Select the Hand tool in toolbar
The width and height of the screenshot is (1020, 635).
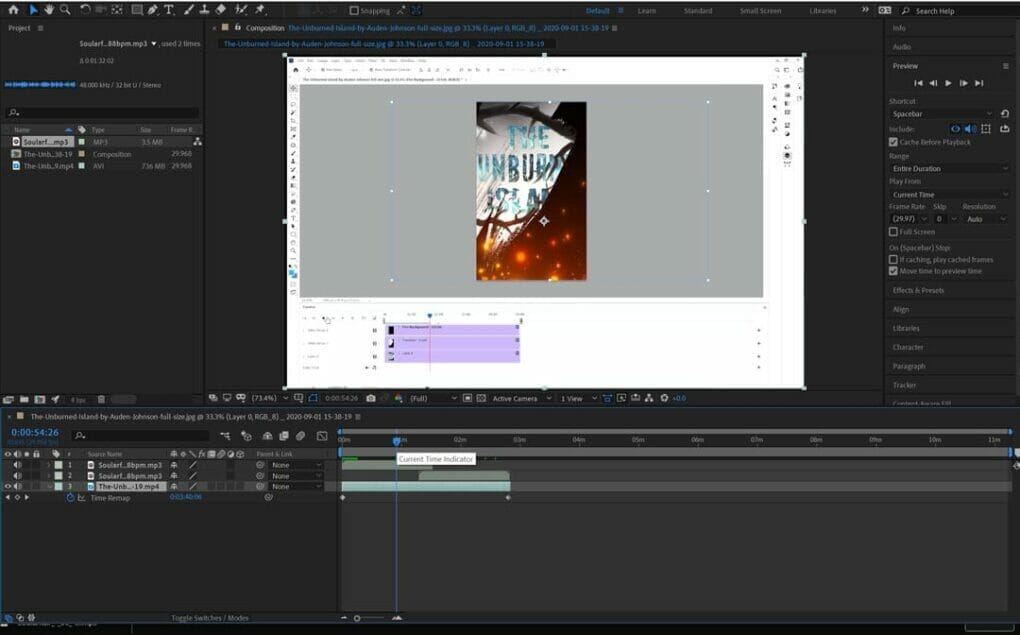click(48, 9)
